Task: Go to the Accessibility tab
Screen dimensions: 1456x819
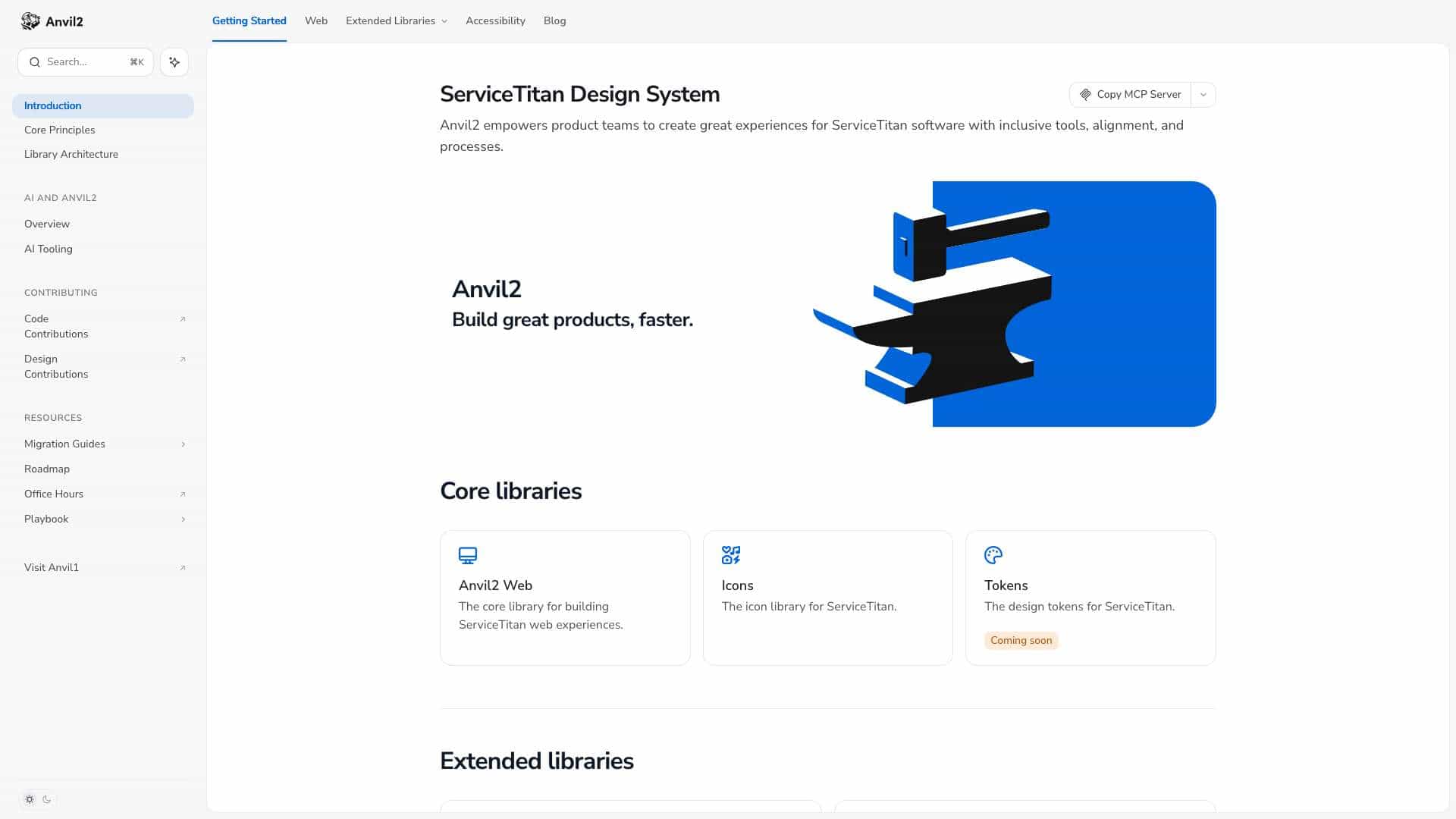Action: pos(495,21)
